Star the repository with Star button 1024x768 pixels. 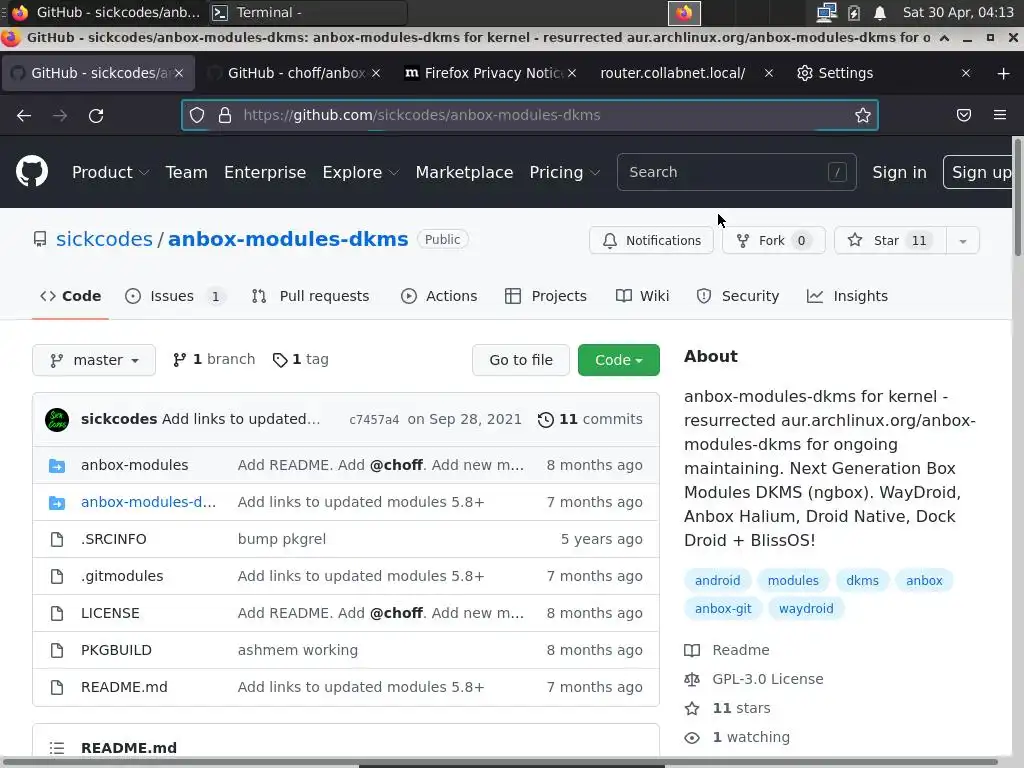pos(890,240)
